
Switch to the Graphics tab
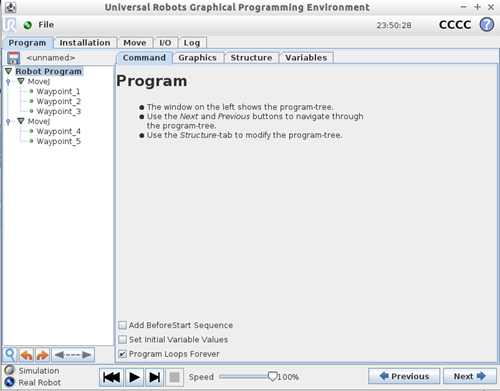tap(198, 58)
